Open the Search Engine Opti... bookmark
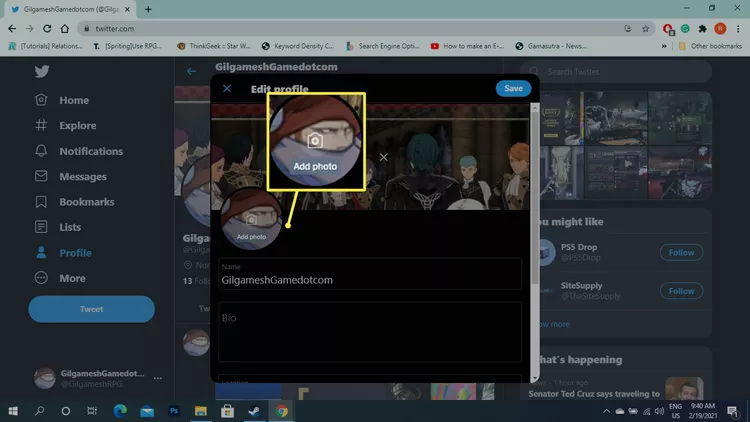This screenshot has width=750, height=422. click(x=383, y=46)
